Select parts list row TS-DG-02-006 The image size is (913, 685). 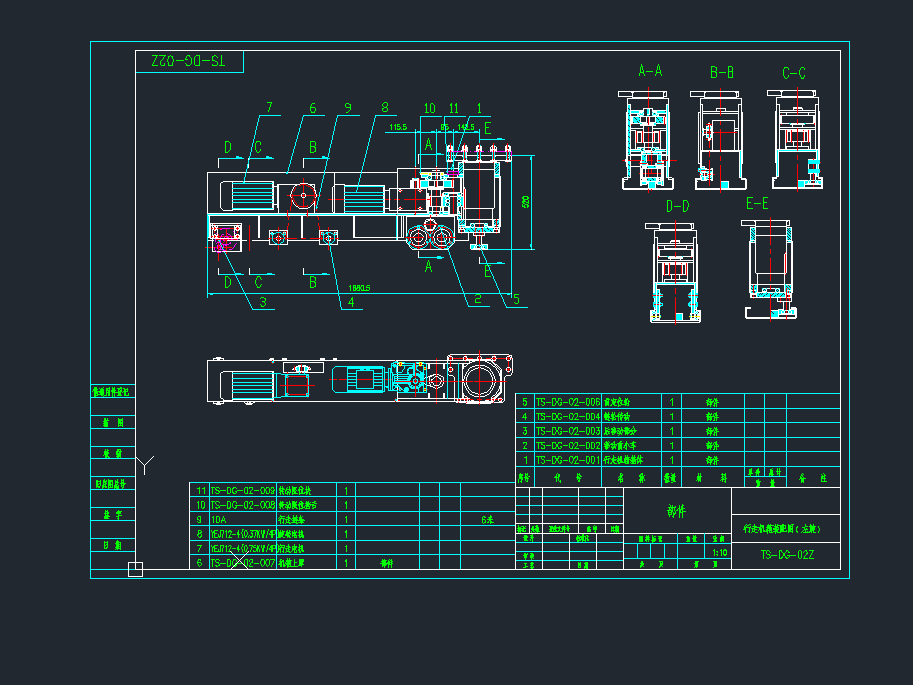pyautogui.click(x=567, y=401)
